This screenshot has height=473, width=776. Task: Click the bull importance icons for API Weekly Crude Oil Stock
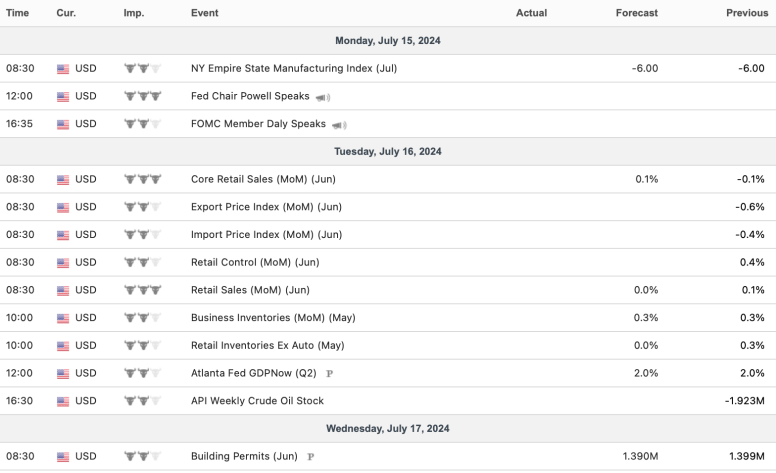coord(143,401)
